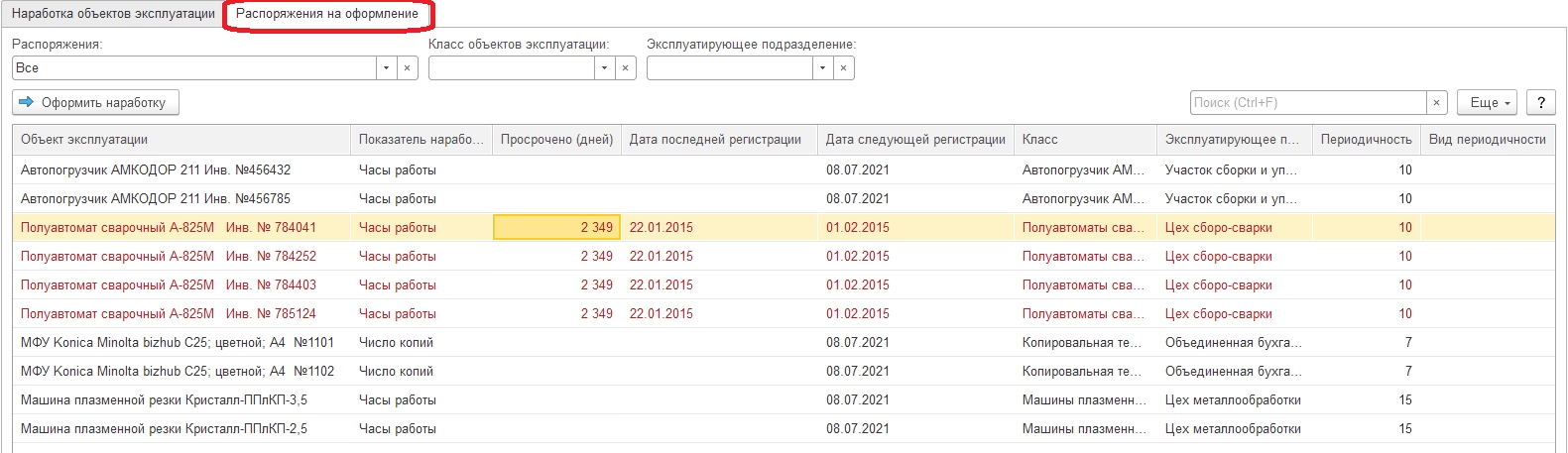
Task: Clear the search box with its x icon
Action: coord(1437,103)
